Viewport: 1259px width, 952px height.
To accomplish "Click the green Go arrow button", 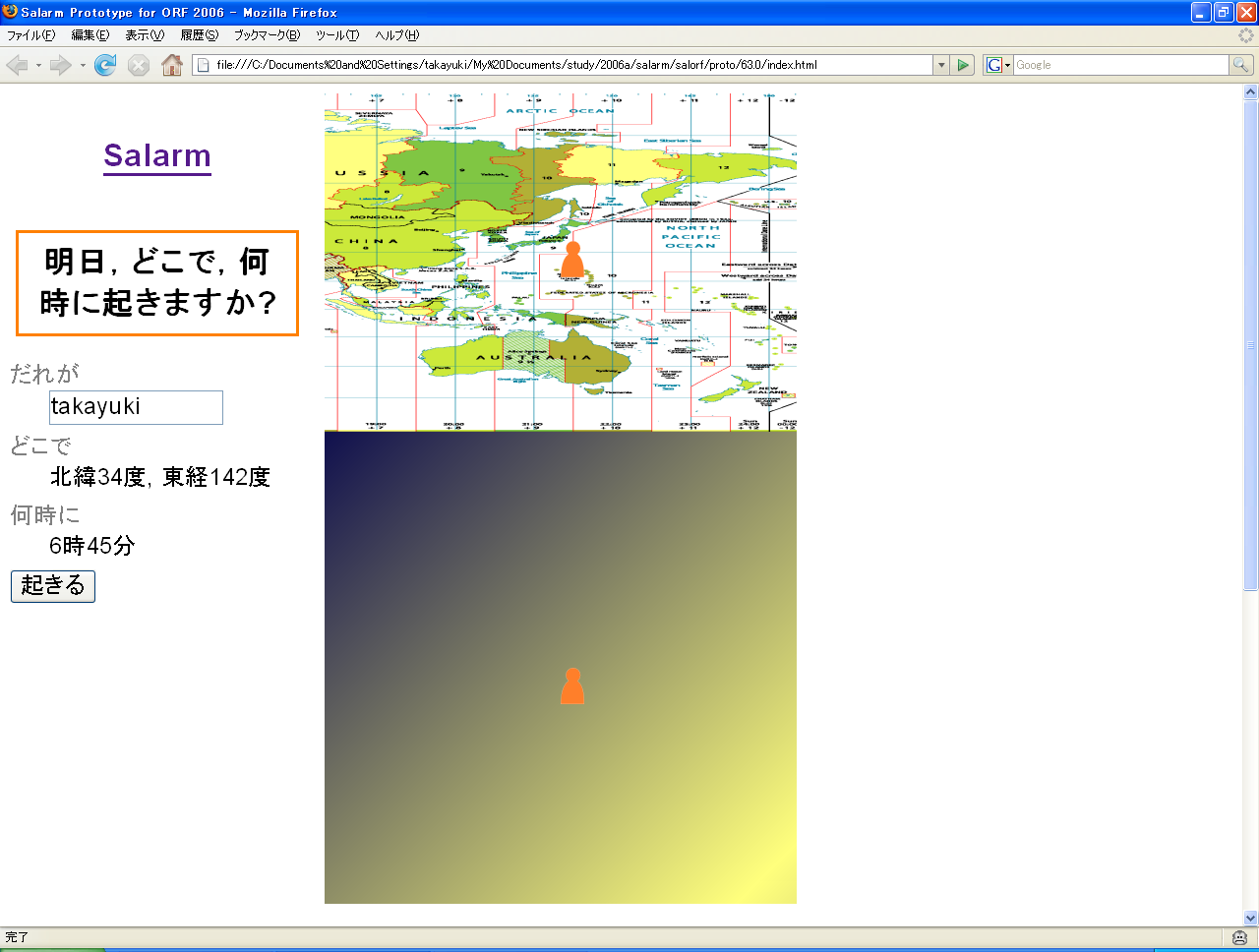I will point(963,65).
